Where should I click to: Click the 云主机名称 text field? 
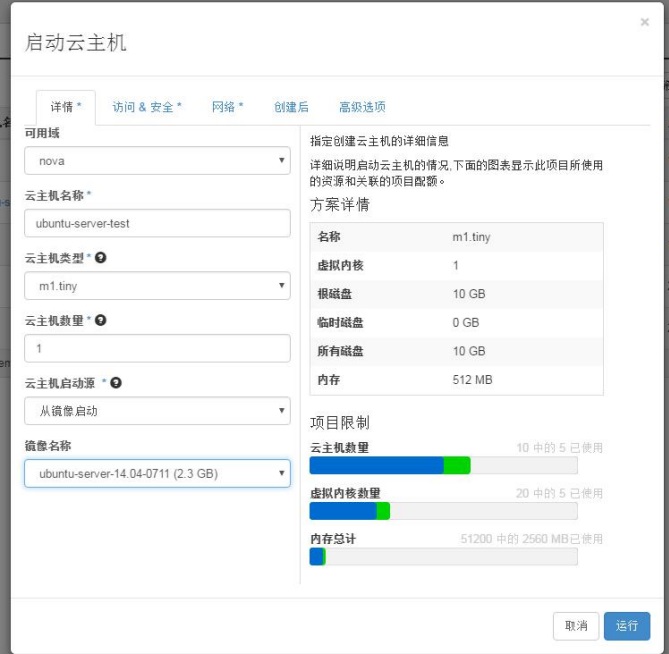[x=157, y=223]
